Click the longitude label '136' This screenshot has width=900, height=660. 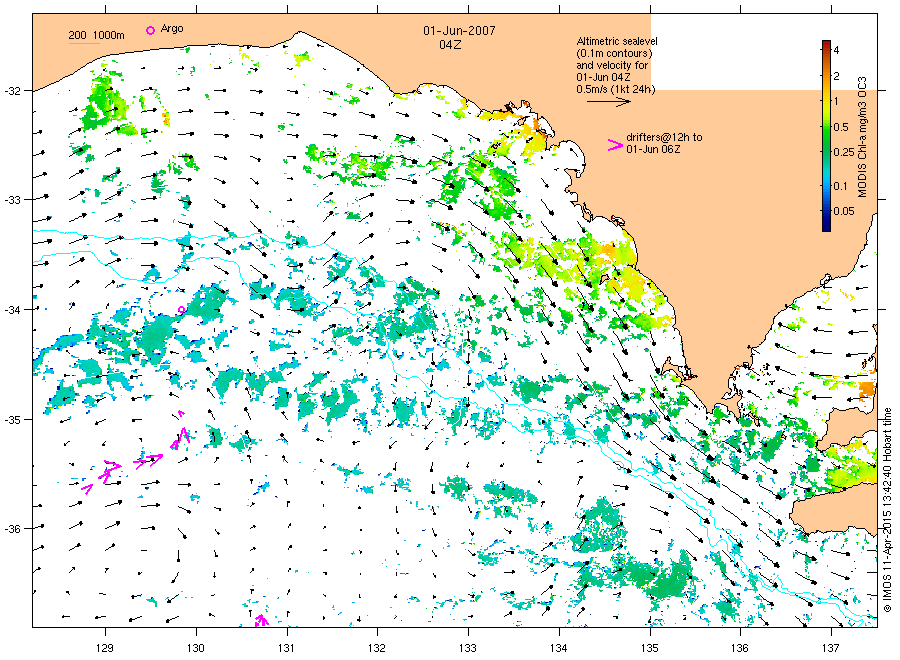[x=740, y=648]
